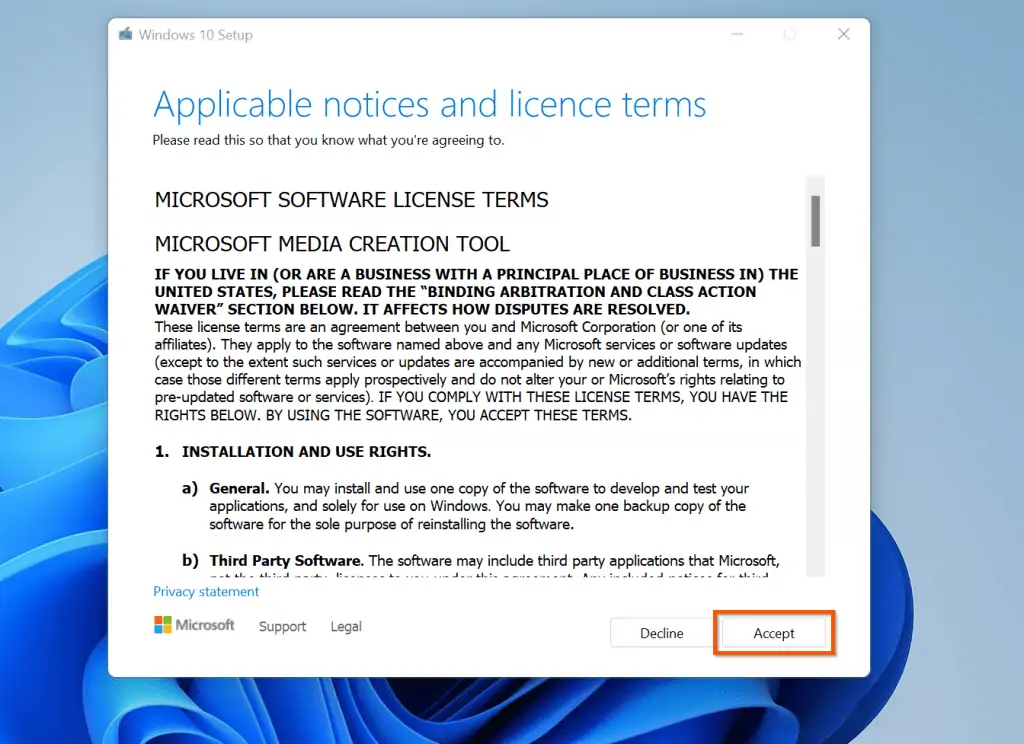Screen dimensions: 1024x744
Task: Click the greyed-out maximize button
Action: 790,35
